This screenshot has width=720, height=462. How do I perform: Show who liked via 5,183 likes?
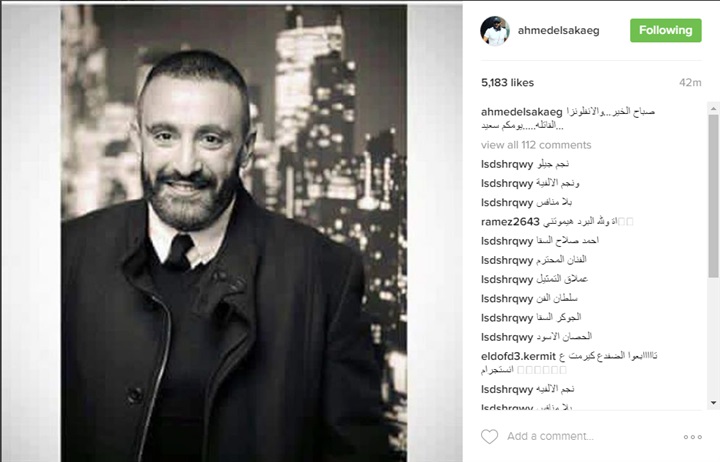507,83
